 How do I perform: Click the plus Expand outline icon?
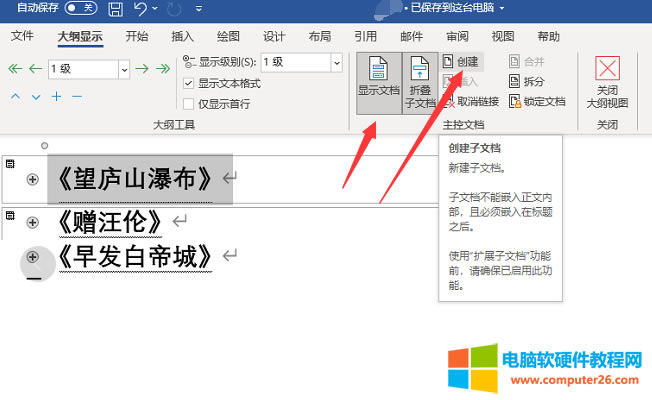coord(56,97)
